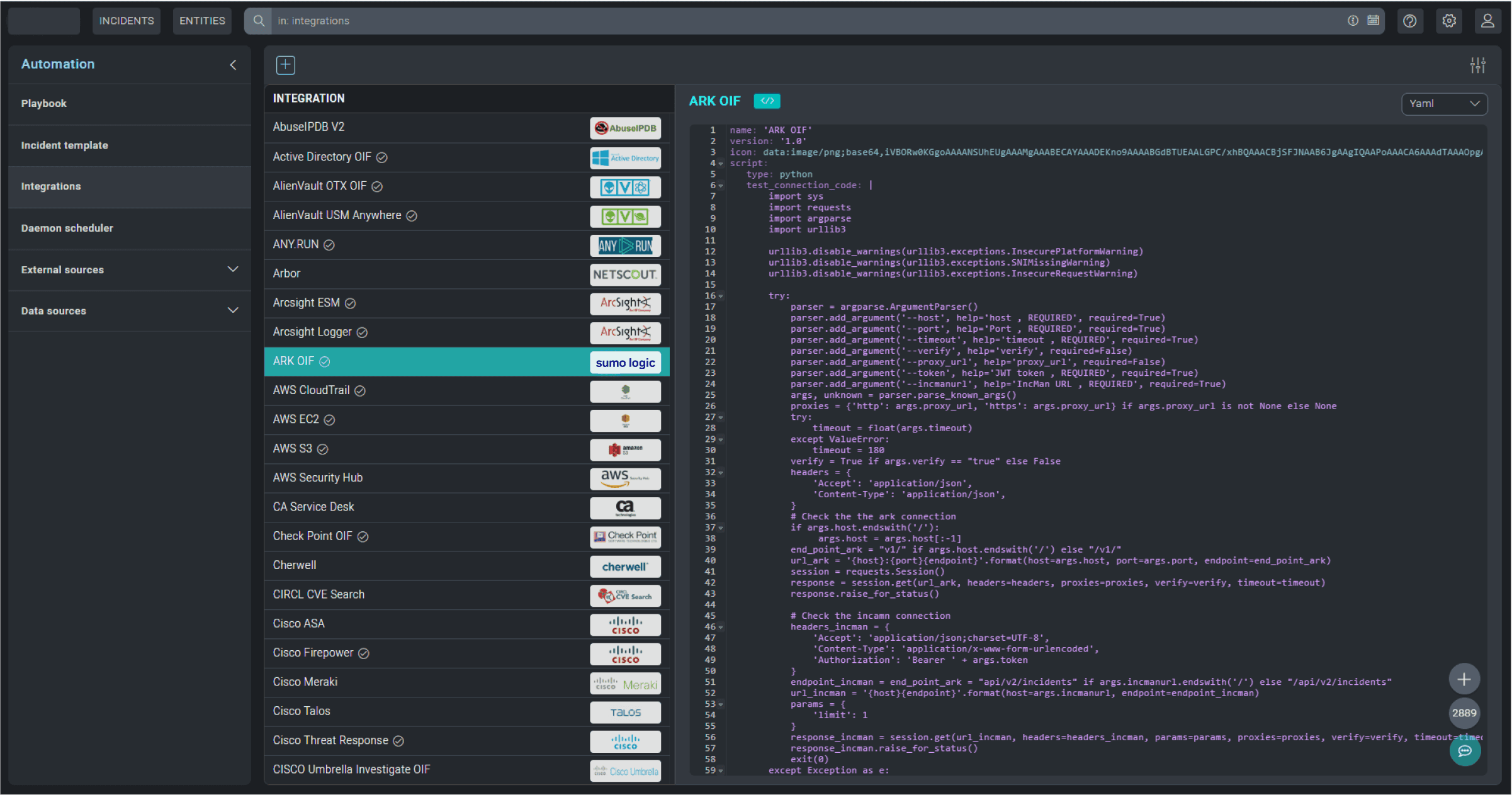
Task: Click the 2889 counter badge
Action: (x=1464, y=713)
